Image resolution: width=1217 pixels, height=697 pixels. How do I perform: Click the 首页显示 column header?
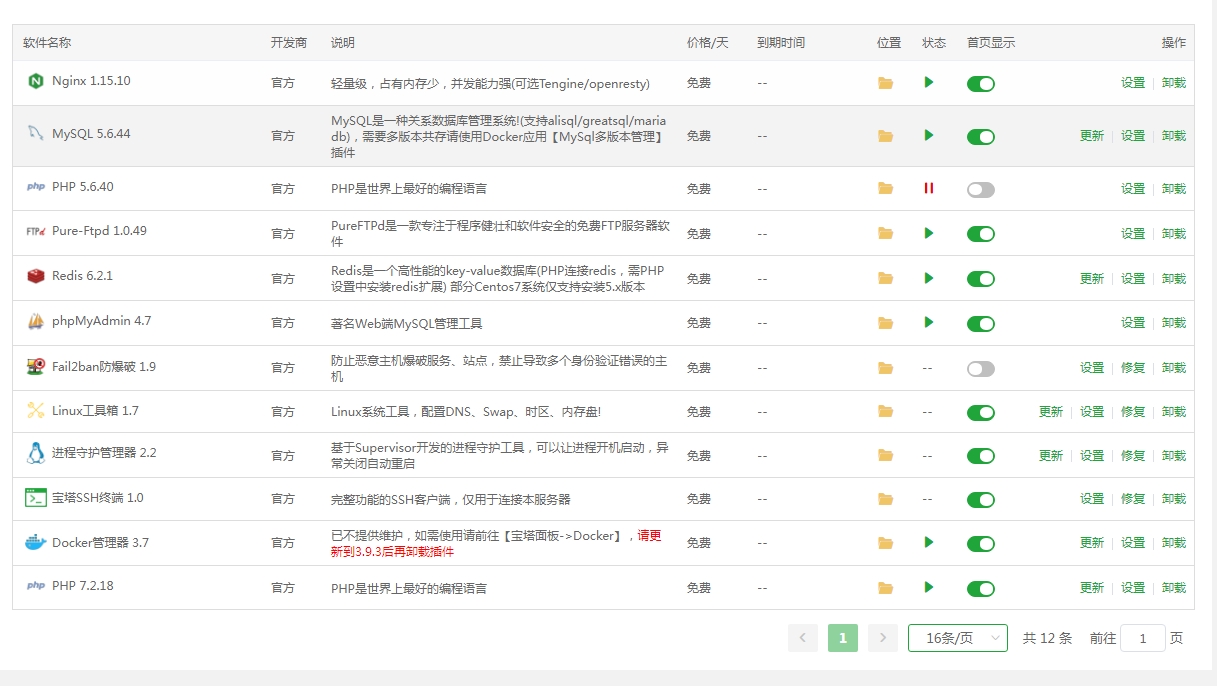coord(991,43)
